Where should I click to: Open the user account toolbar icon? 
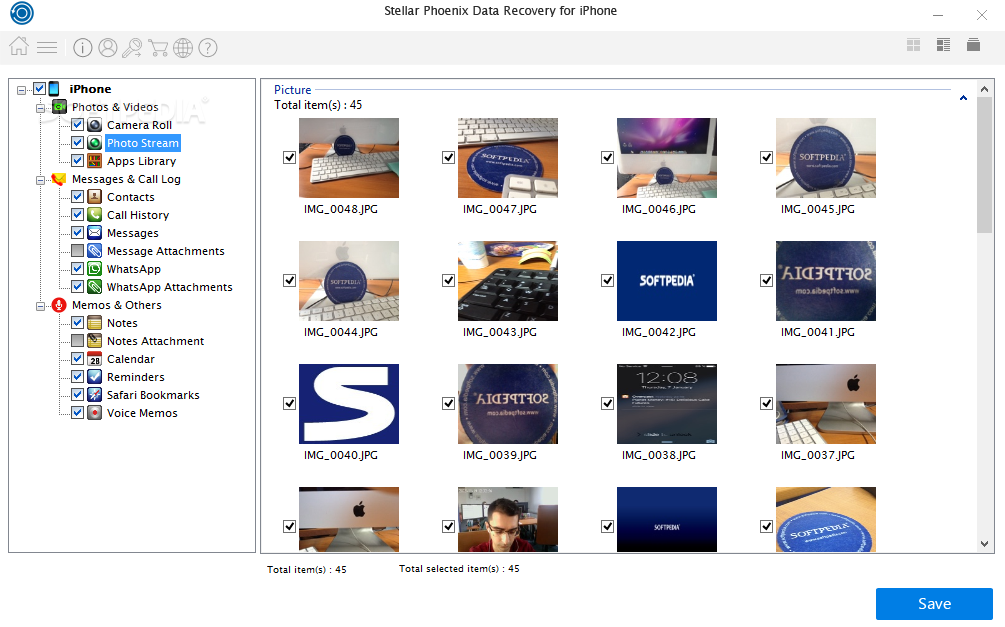[x=108, y=47]
